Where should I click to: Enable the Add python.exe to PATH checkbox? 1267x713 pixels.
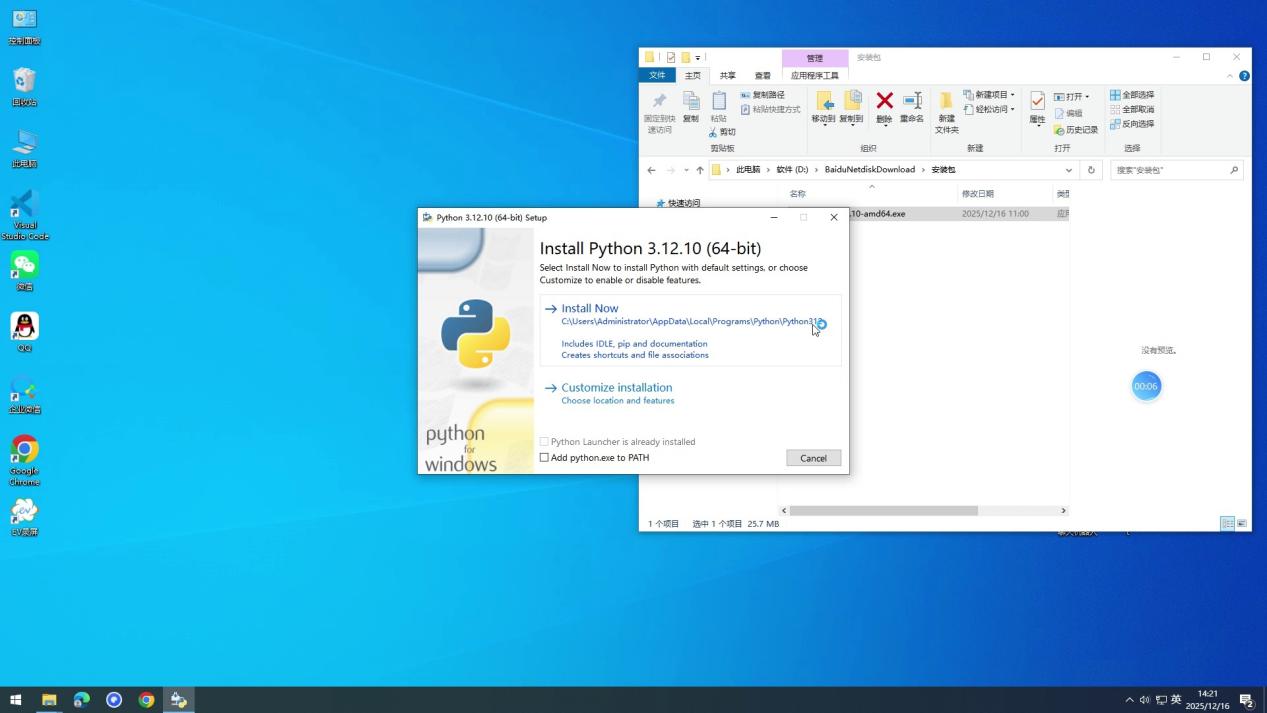[545, 457]
